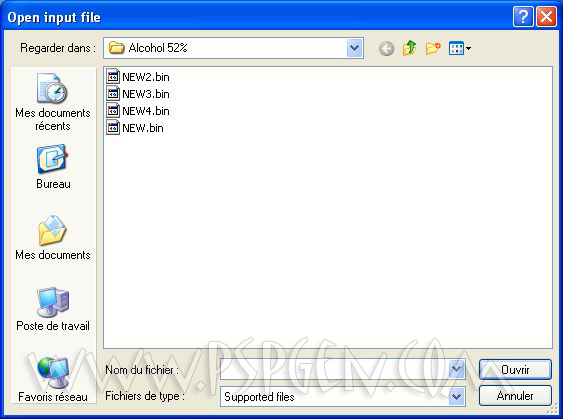Image resolution: width=563 pixels, height=419 pixels.
Task: Click into the Nom du fichier field
Action: pos(335,369)
